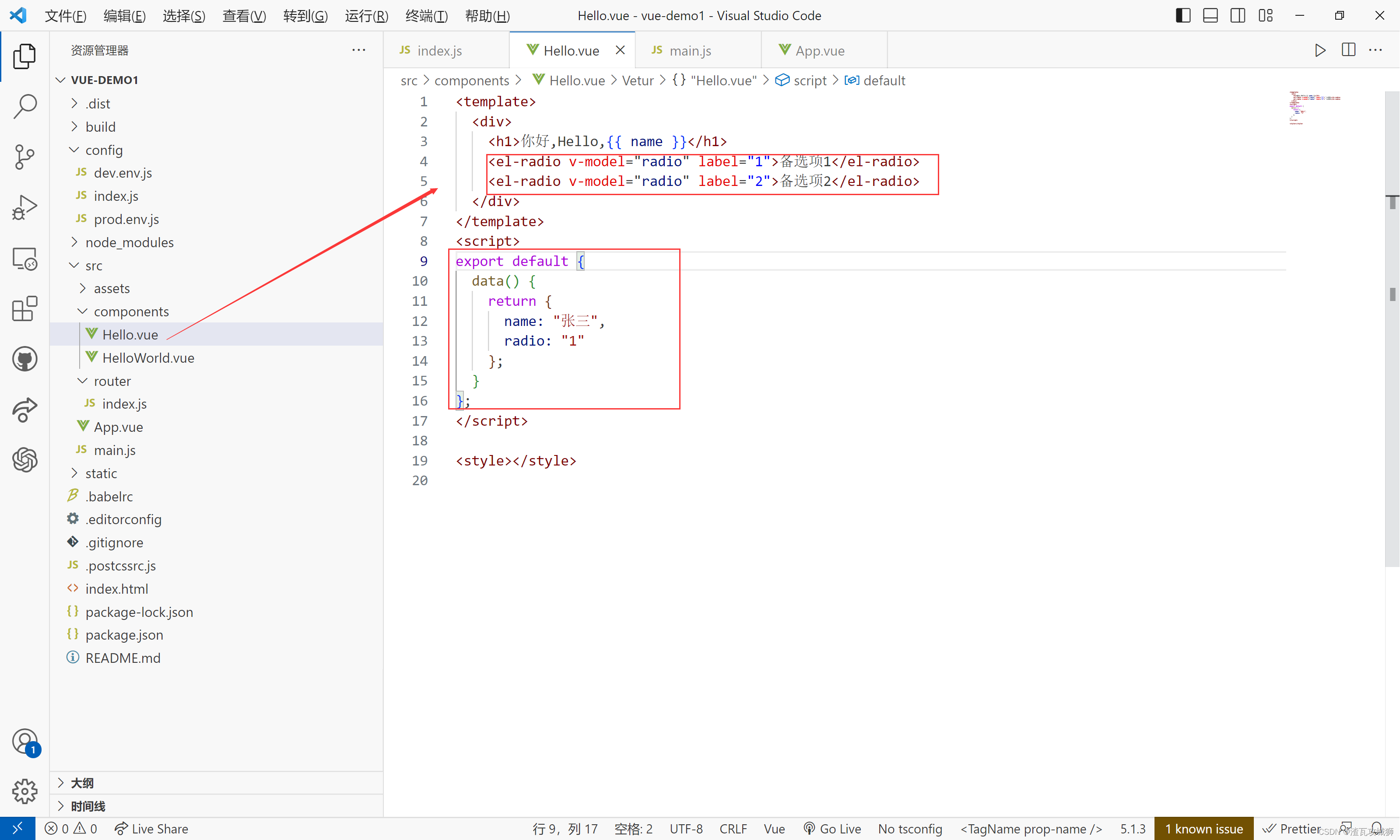Expand the build folder in explorer
Viewport: 1400px width, 840px height.
tap(75, 127)
